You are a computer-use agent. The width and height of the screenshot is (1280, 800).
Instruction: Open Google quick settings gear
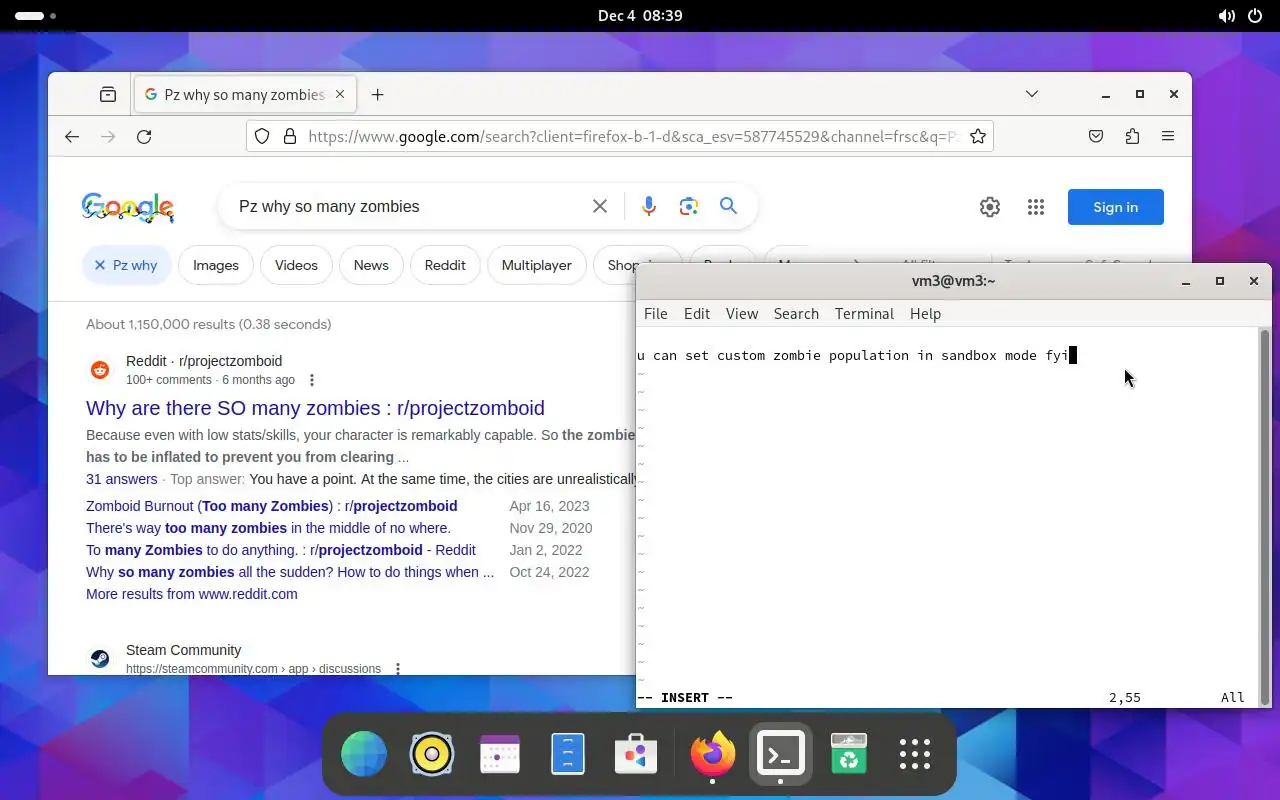pyautogui.click(x=990, y=207)
